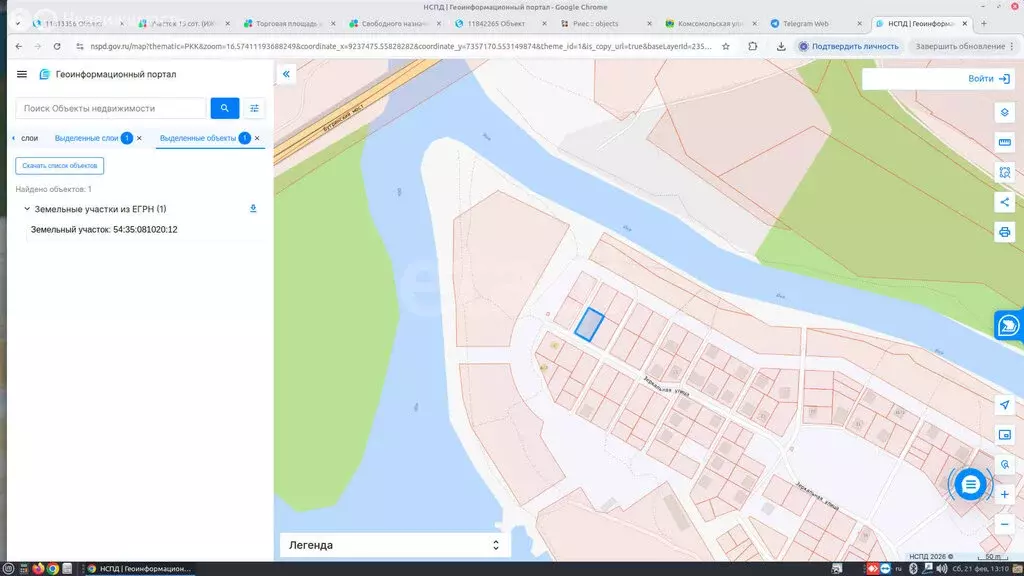
Task: Open the search filter settings icon
Action: 253,108
